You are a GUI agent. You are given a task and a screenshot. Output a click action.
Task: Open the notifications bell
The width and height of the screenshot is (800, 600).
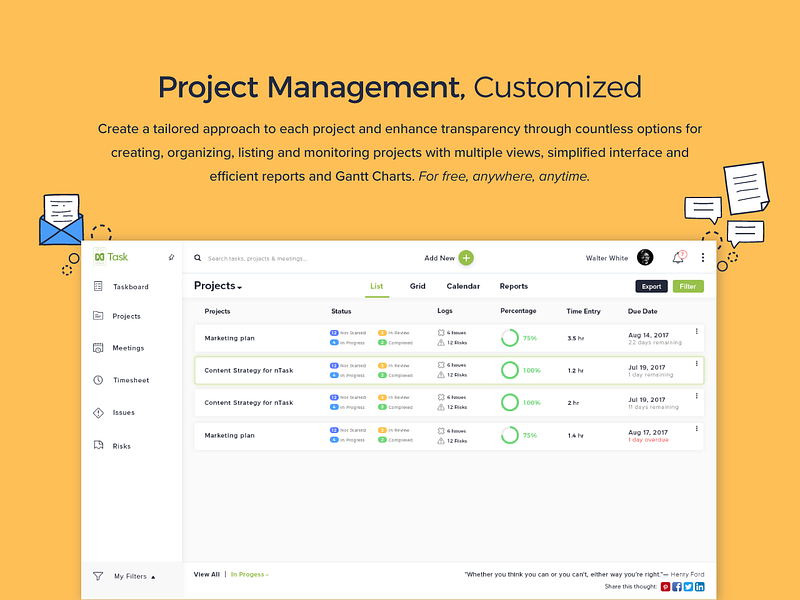pos(679,257)
